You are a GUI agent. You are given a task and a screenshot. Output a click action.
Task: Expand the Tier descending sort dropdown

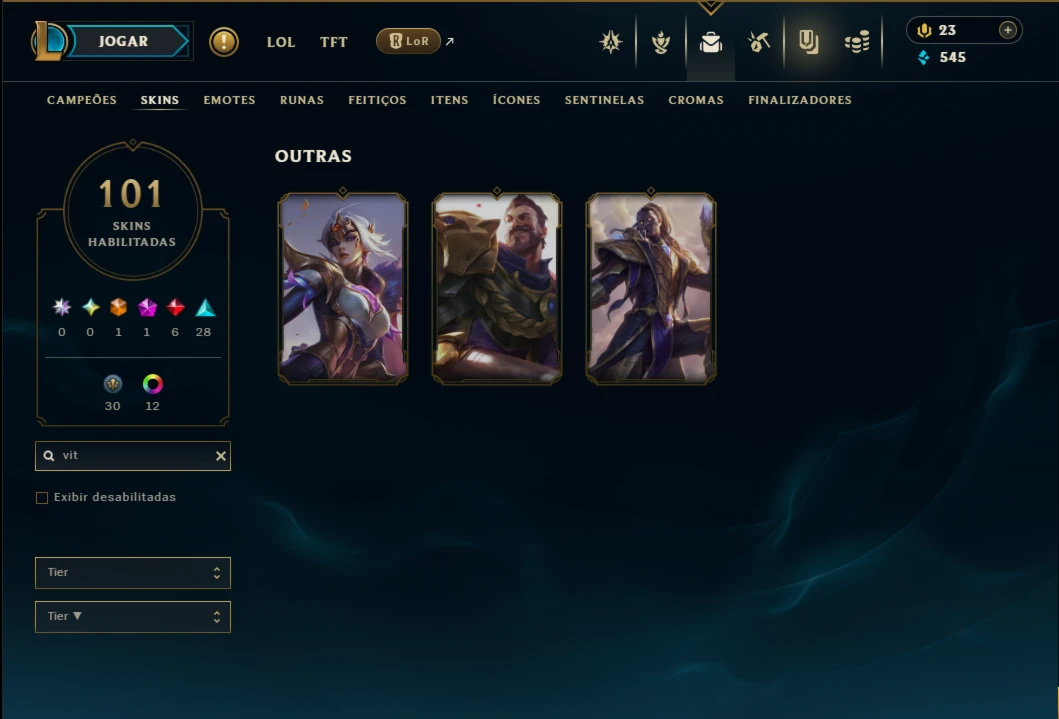[x=133, y=616]
